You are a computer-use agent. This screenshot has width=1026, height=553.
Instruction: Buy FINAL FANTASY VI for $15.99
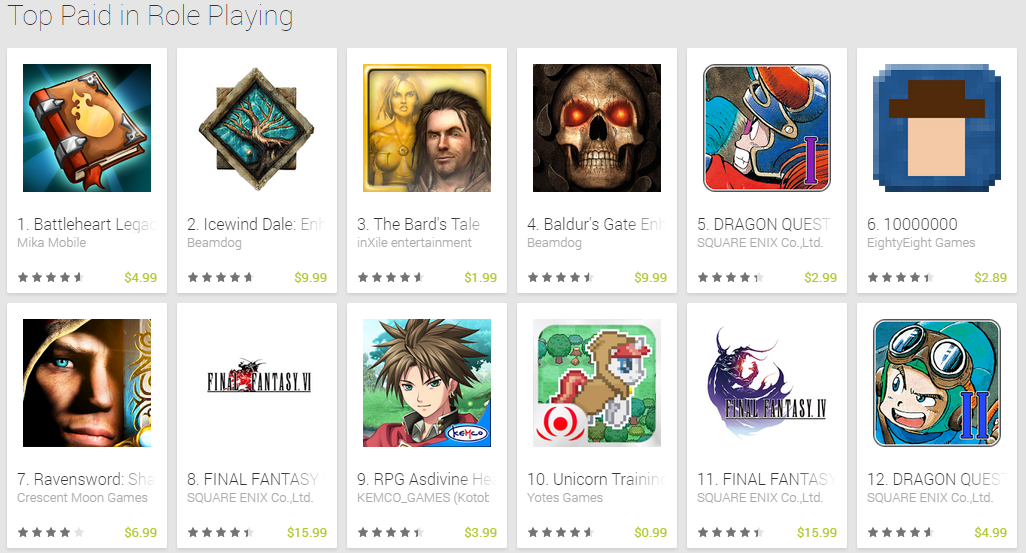click(x=307, y=533)
